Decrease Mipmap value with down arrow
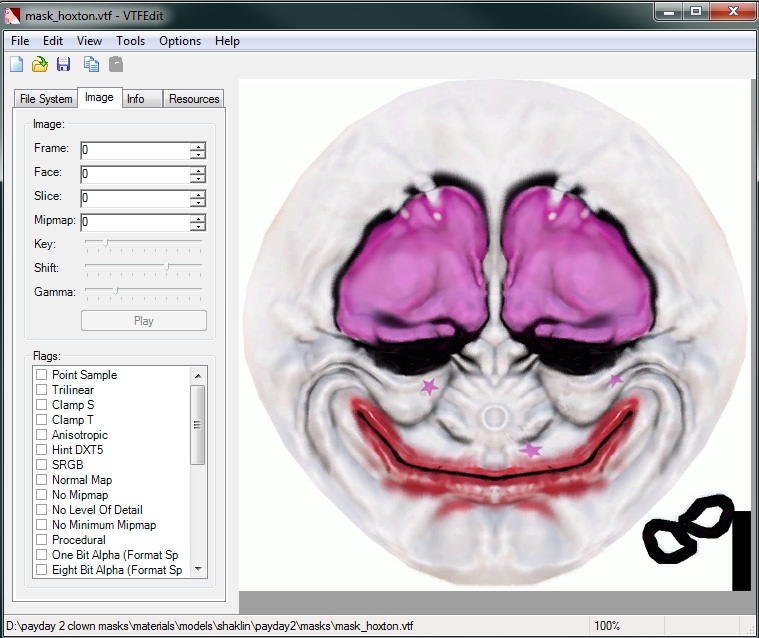Viewport: 759px width, 638px height. click(197, 227)
